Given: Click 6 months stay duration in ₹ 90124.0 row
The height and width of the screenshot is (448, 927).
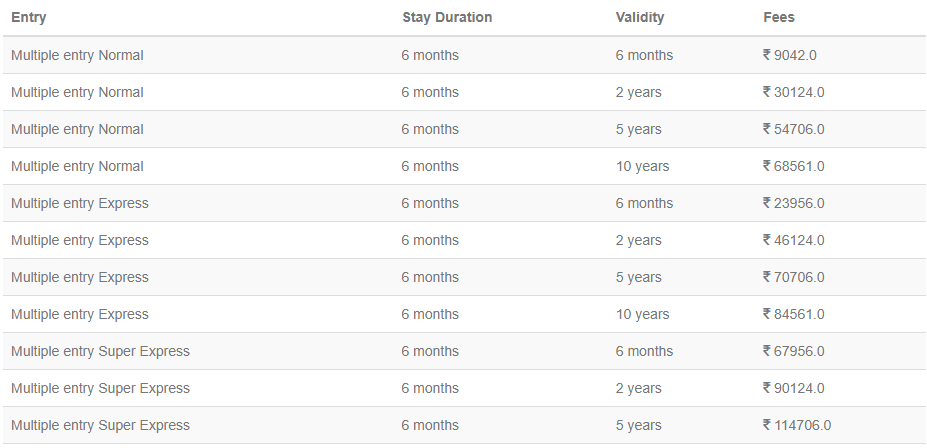Looking at the screenshot, I should 430,389.
